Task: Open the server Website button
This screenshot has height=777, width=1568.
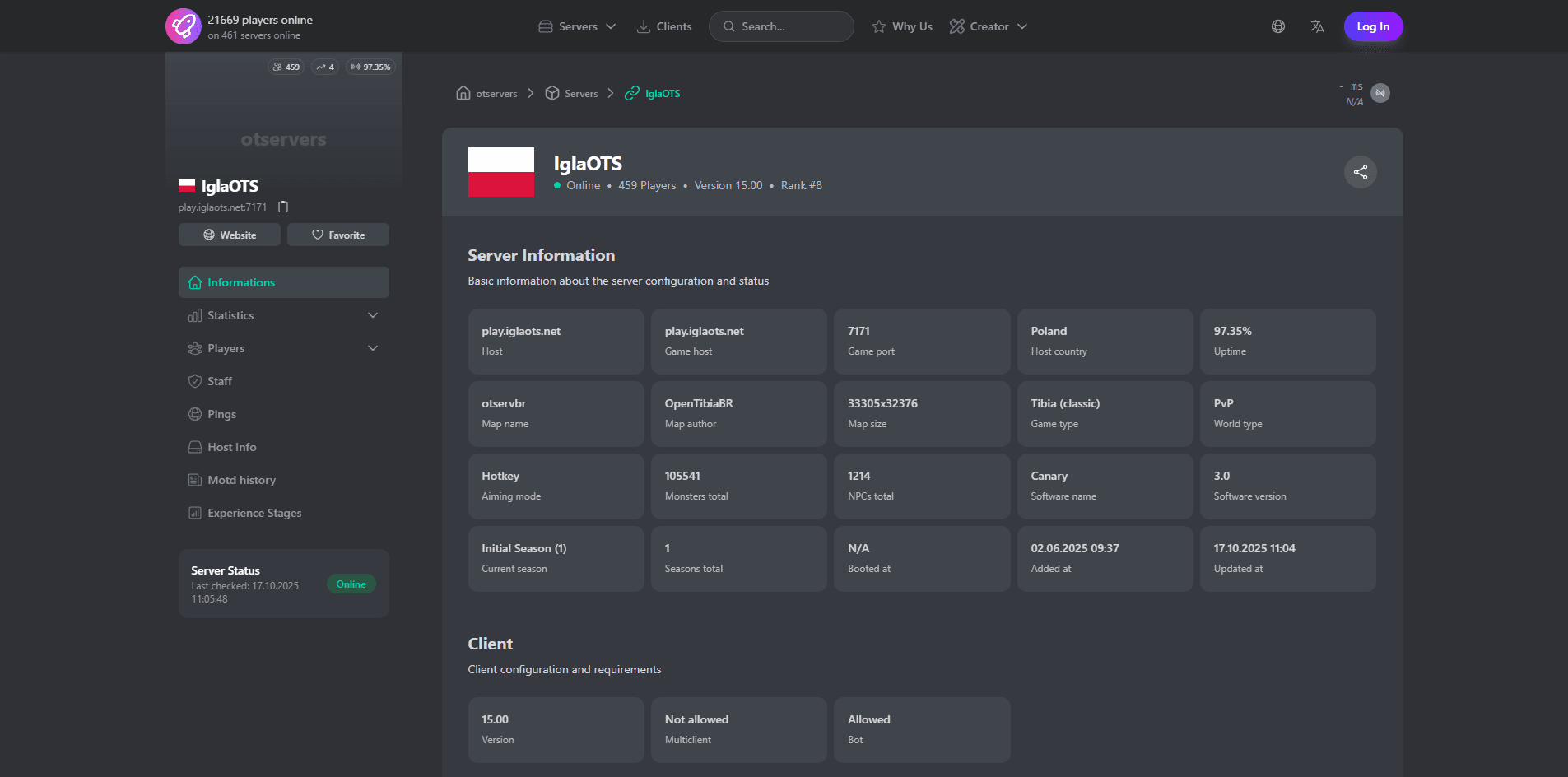Action: coord(230,235)
